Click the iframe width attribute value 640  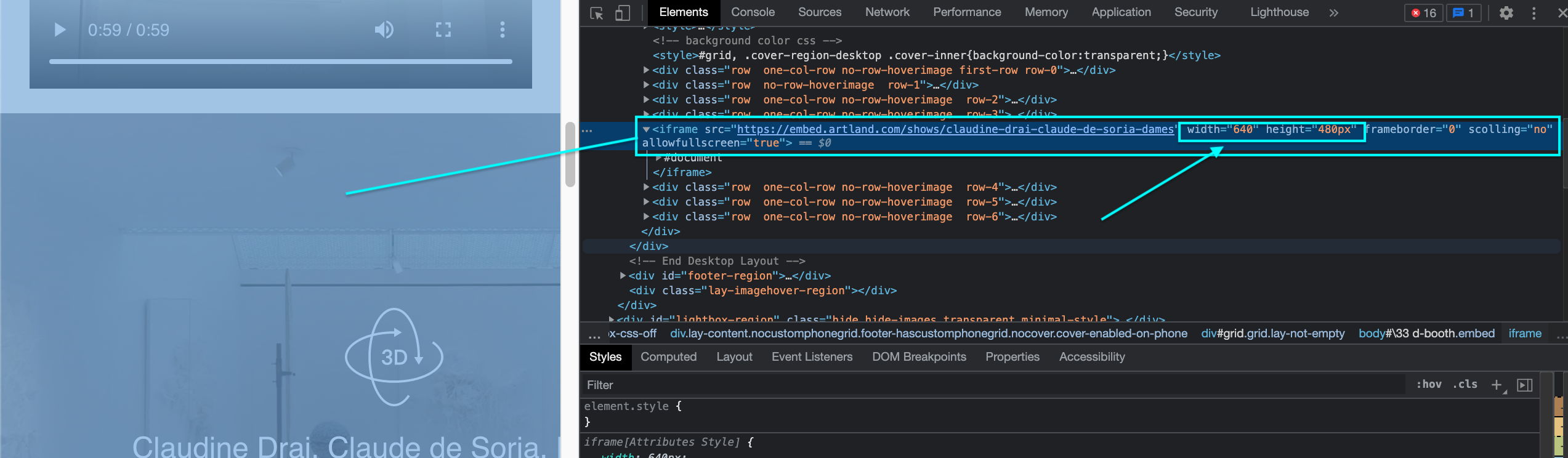click(1243, 129)
